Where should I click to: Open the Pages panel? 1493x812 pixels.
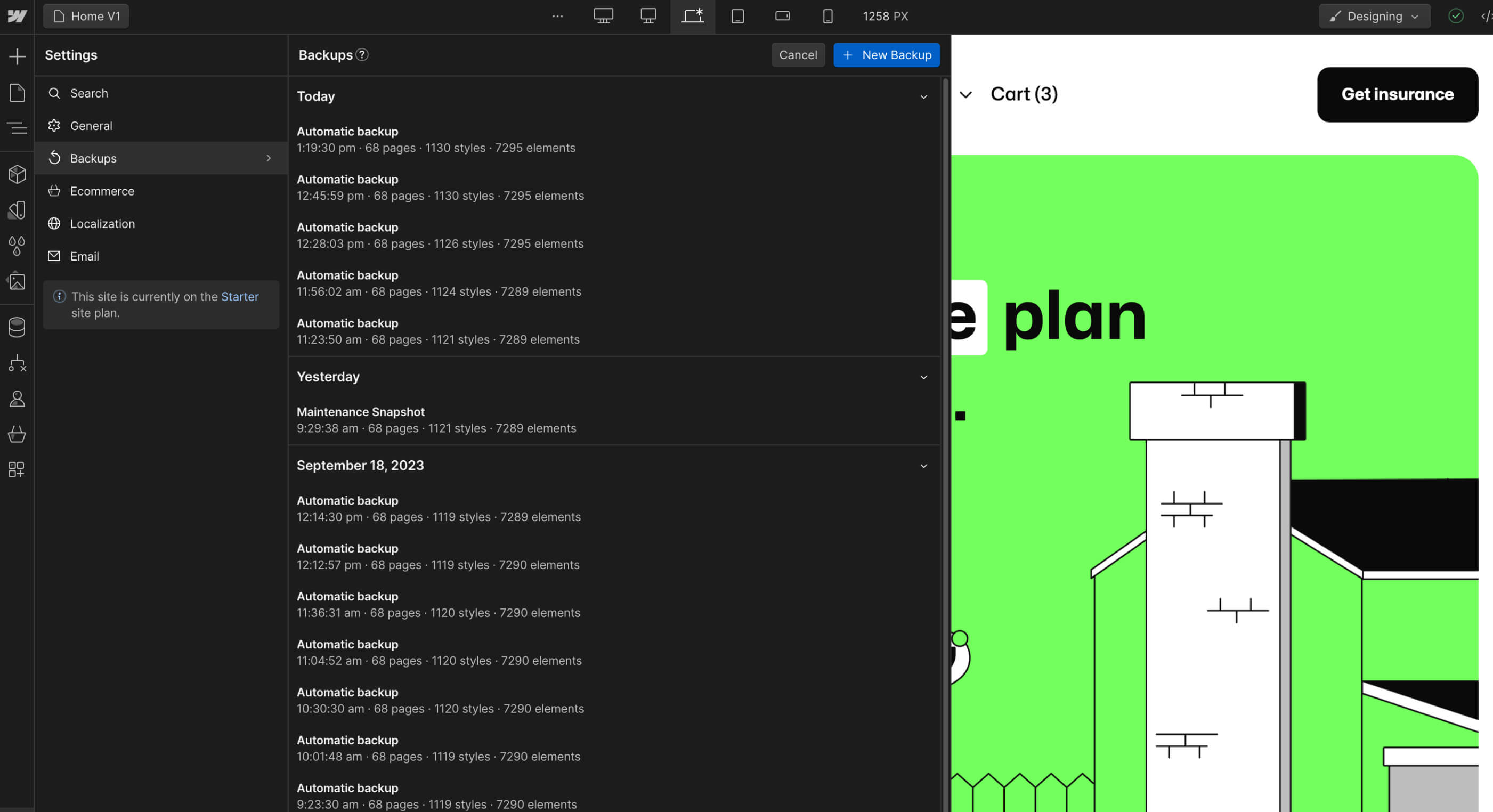click(17, 93)
